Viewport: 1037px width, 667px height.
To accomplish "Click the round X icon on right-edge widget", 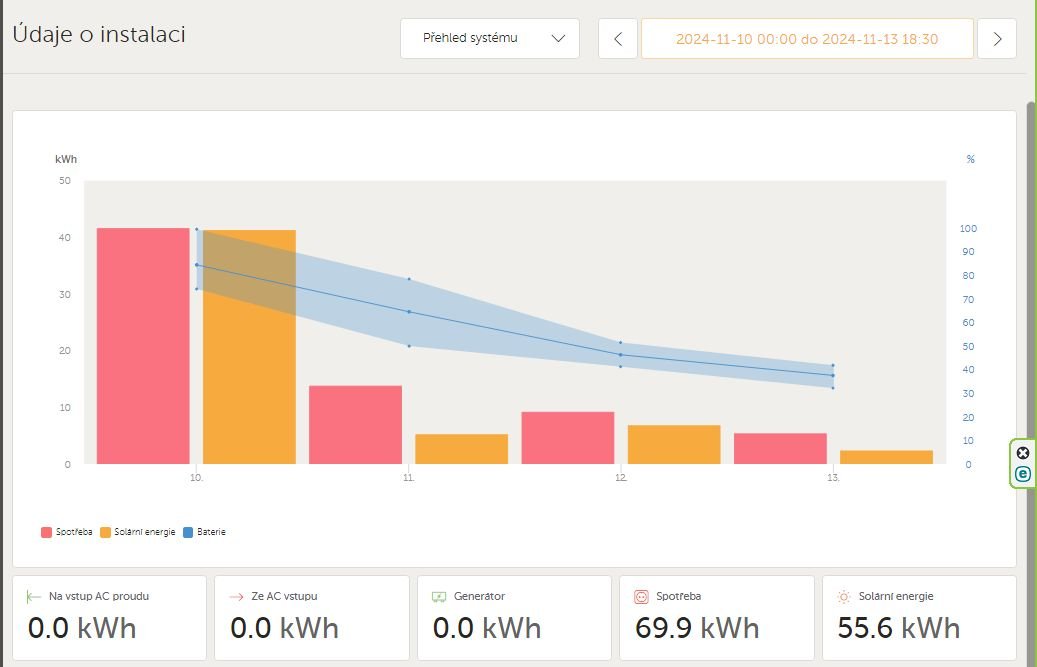I will 1023,453.
